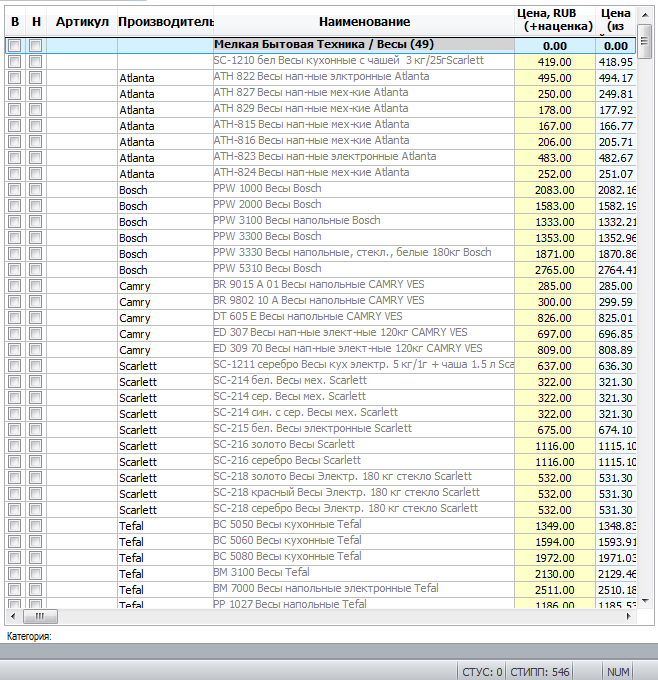Select SC-1211 серебро Весы кух электр. row
The width and height of the screenshot is (658, 680).
tap(321, 366)
